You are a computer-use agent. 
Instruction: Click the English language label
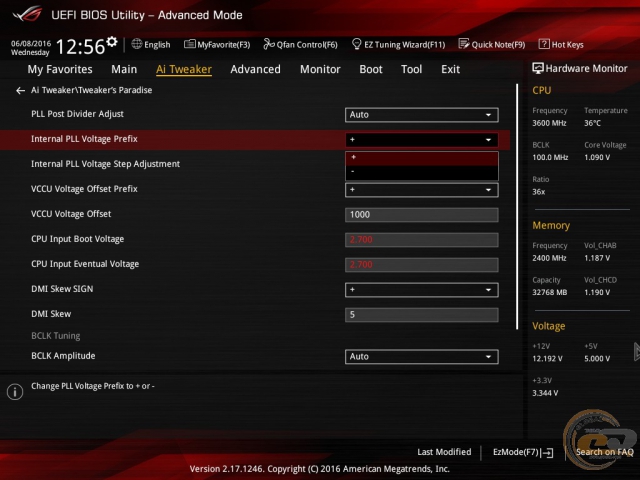coord(157,44)
